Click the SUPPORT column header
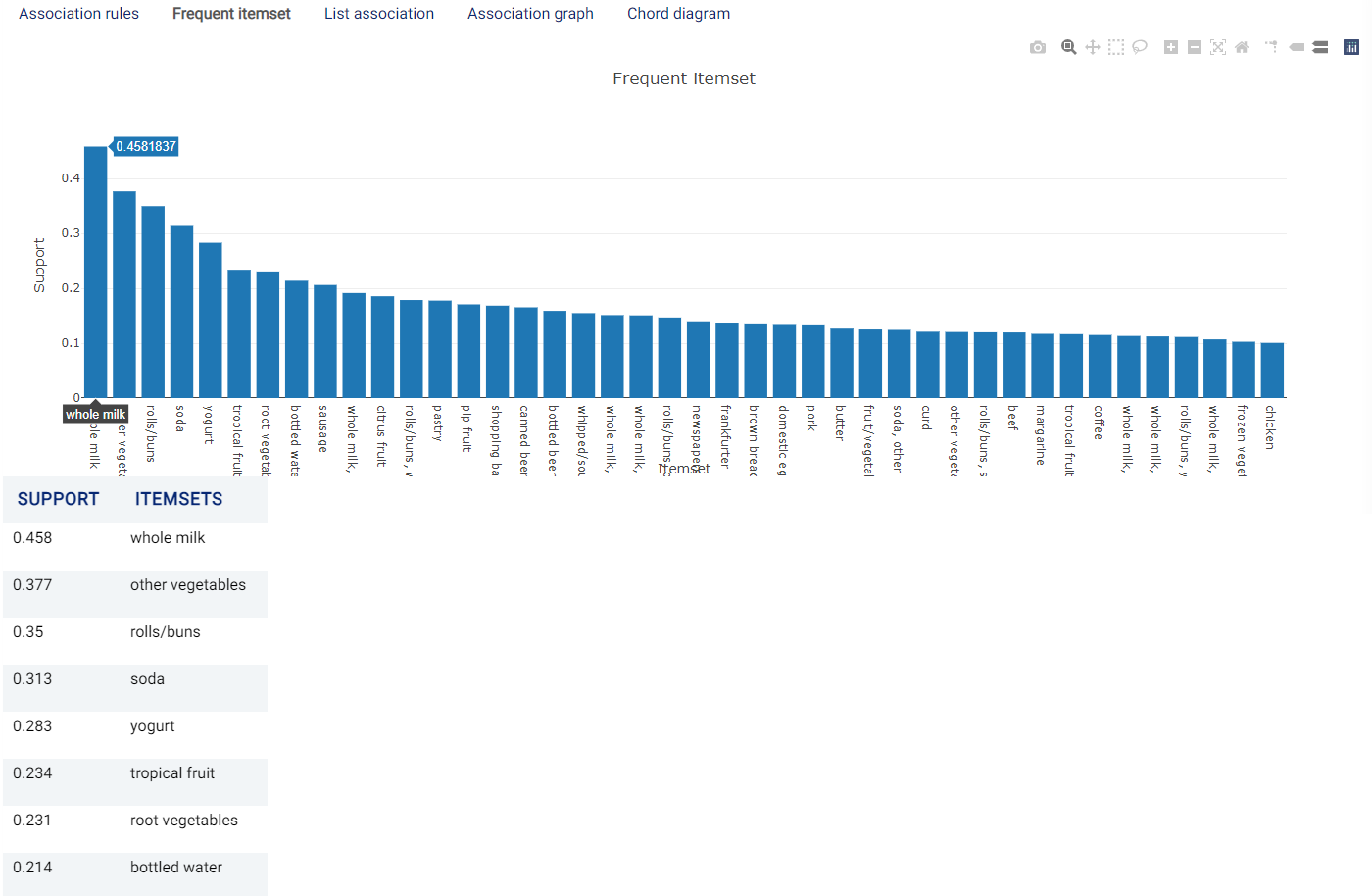This screenshot has width=1372, height=896. [58, 499]
